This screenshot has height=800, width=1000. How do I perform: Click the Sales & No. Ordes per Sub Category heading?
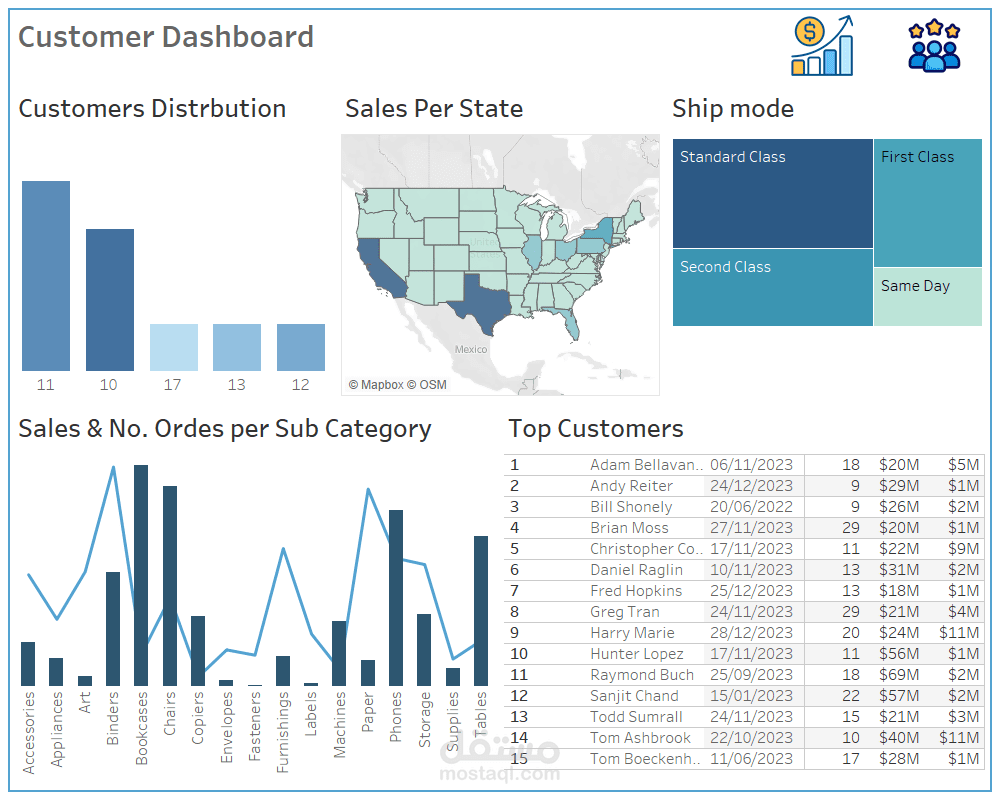point(224,429)
